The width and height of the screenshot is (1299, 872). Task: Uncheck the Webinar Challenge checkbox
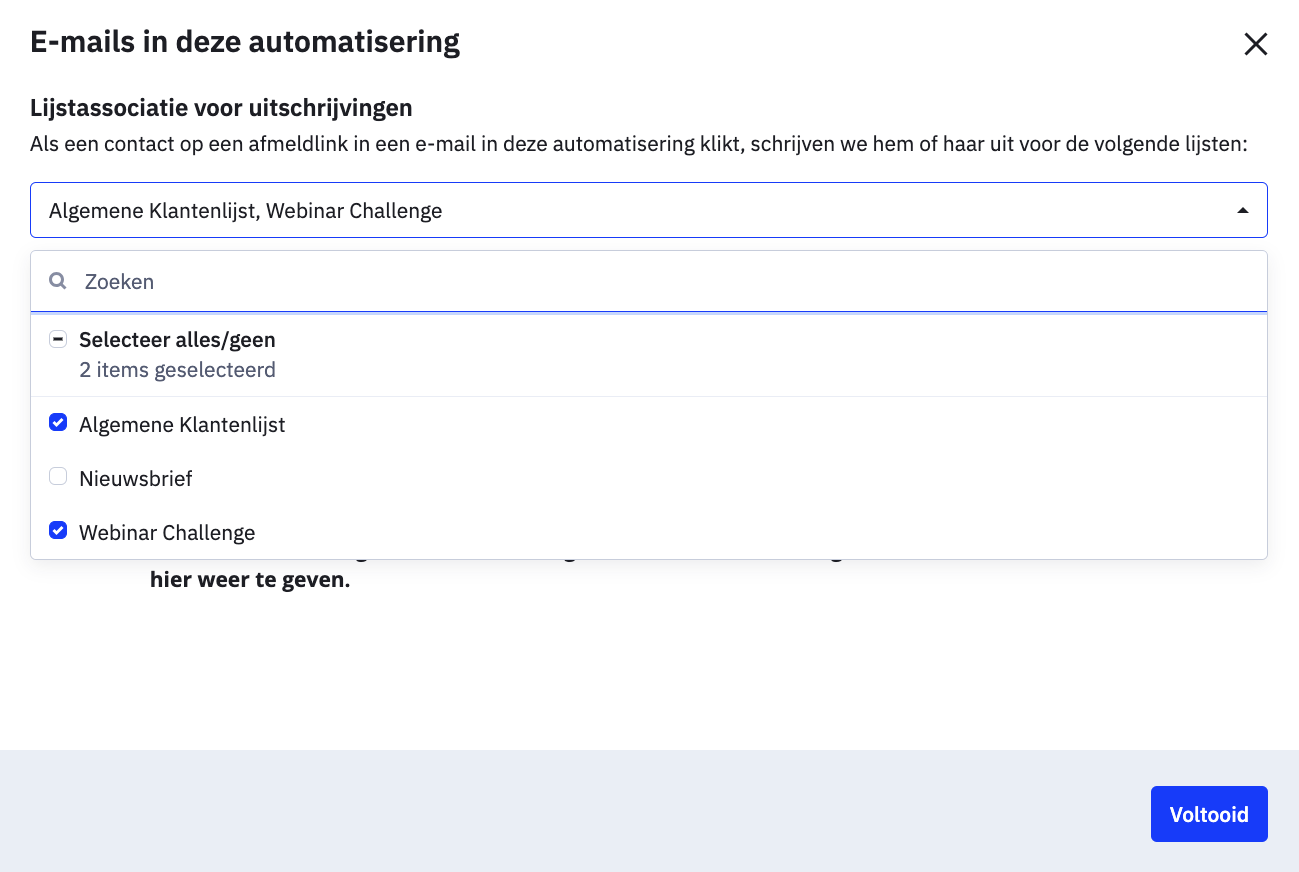click(58, 532)
